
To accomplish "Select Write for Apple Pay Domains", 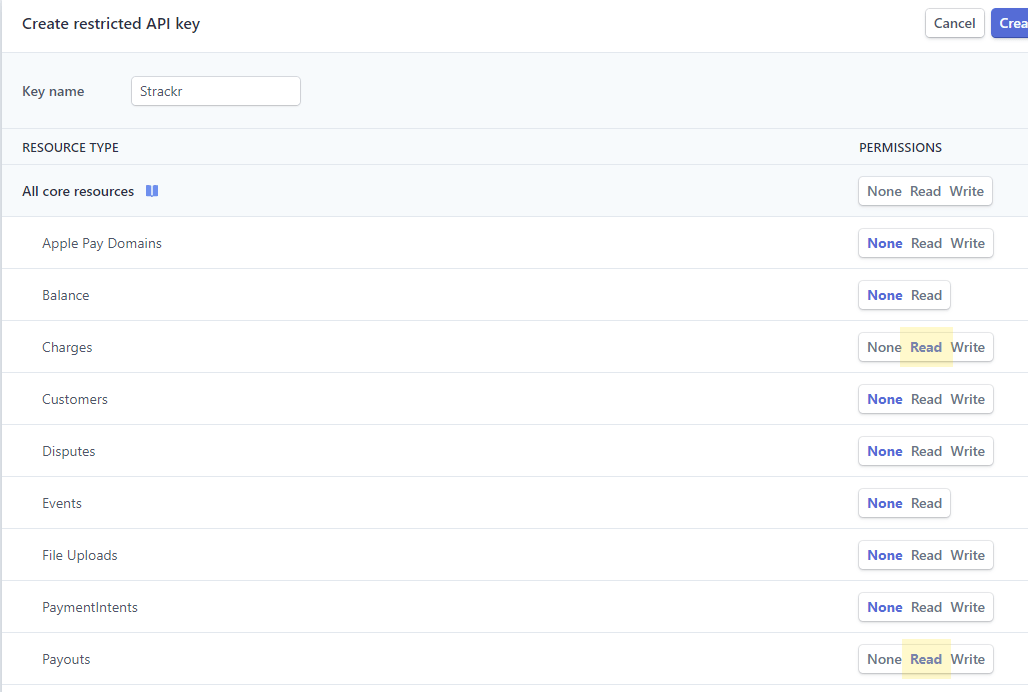I will (x=968, y=243).
